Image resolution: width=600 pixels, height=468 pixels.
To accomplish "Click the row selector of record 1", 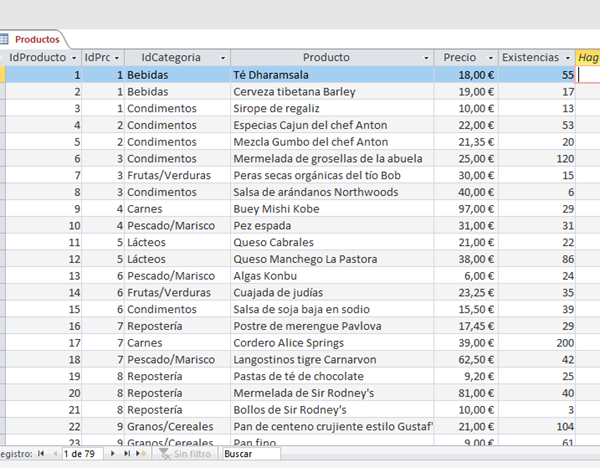I will click(x=2, y=75).
